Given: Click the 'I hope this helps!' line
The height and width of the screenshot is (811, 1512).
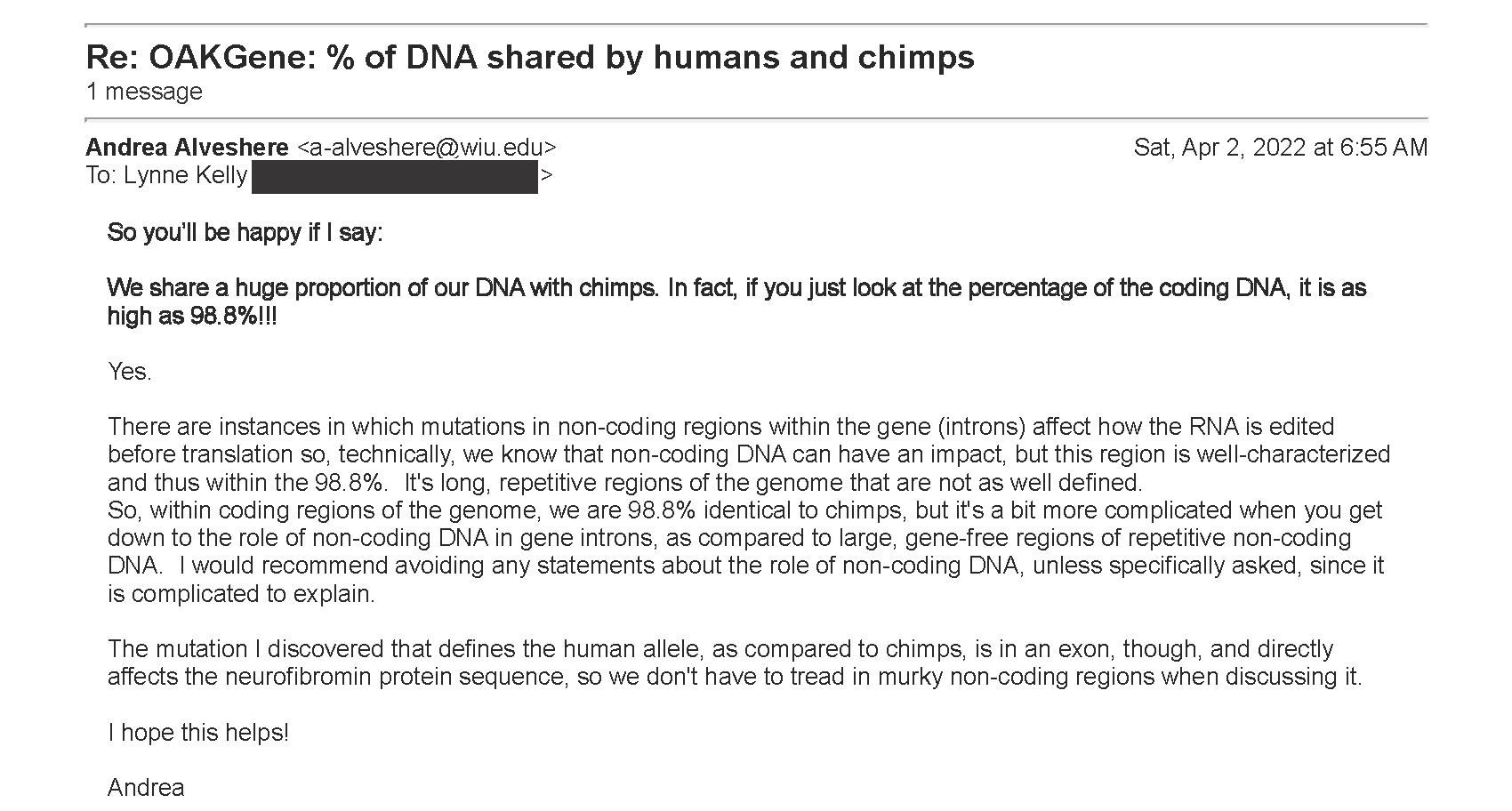Looking at the screenshot, I should click(x=198, y=733).
